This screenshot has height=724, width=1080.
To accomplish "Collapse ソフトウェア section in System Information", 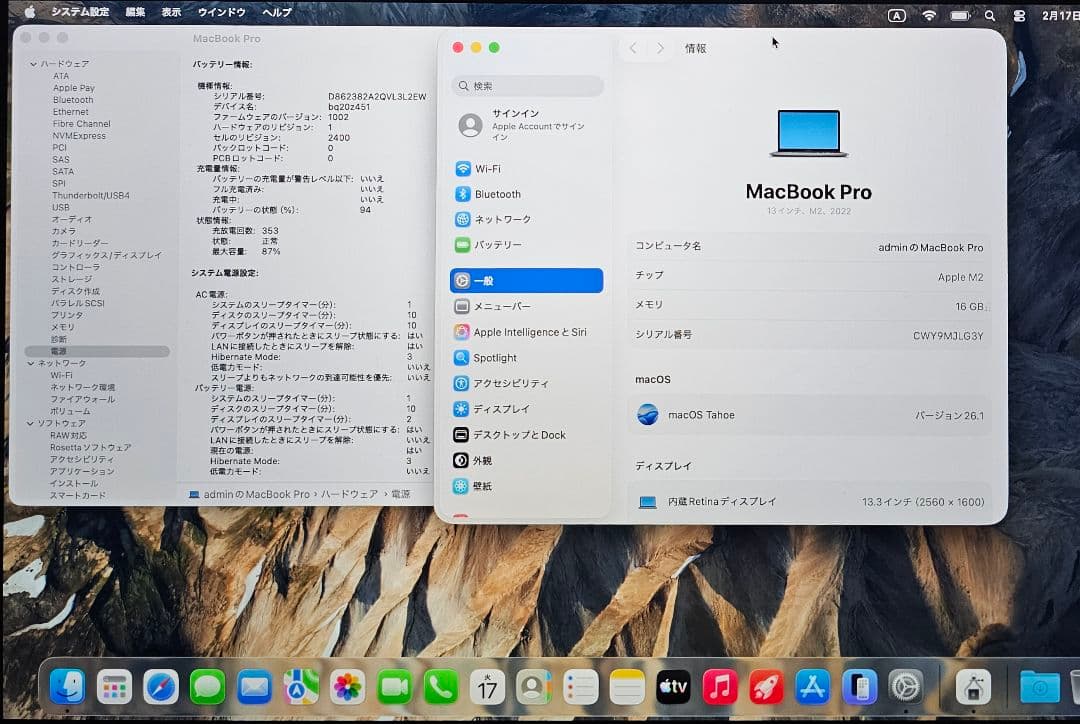I will [30, 423].
